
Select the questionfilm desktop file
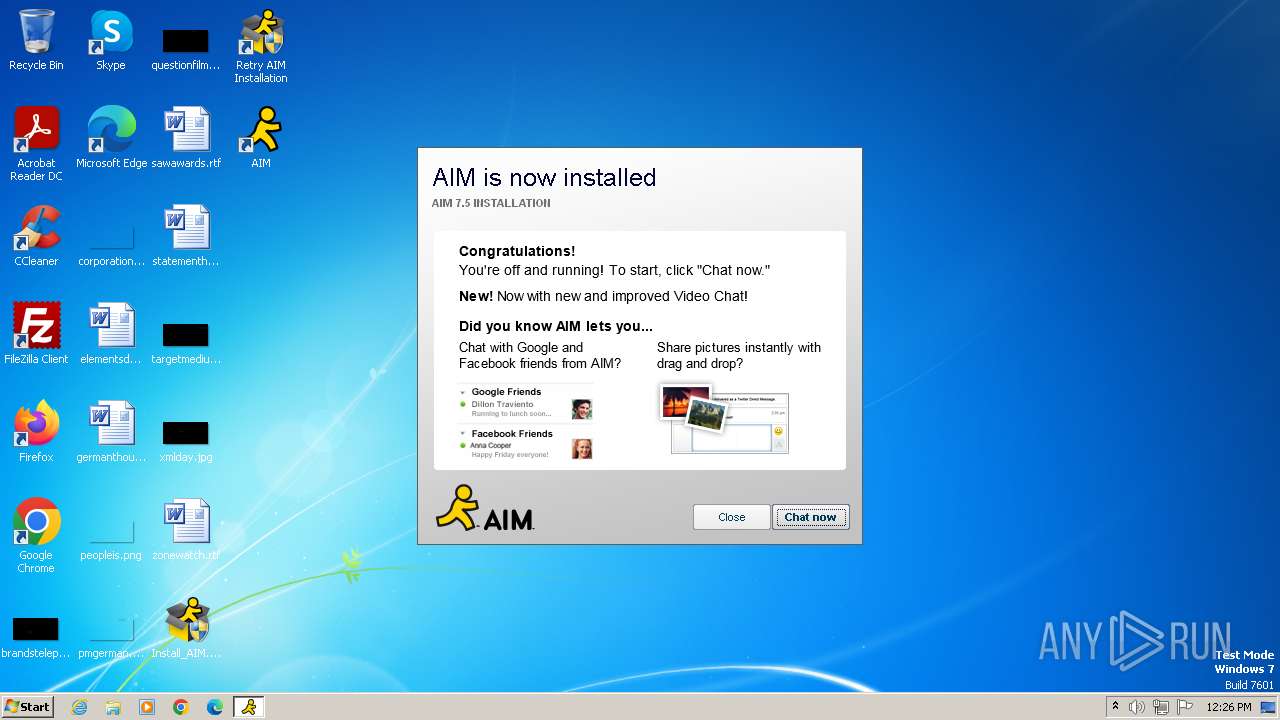pos(185,48)
